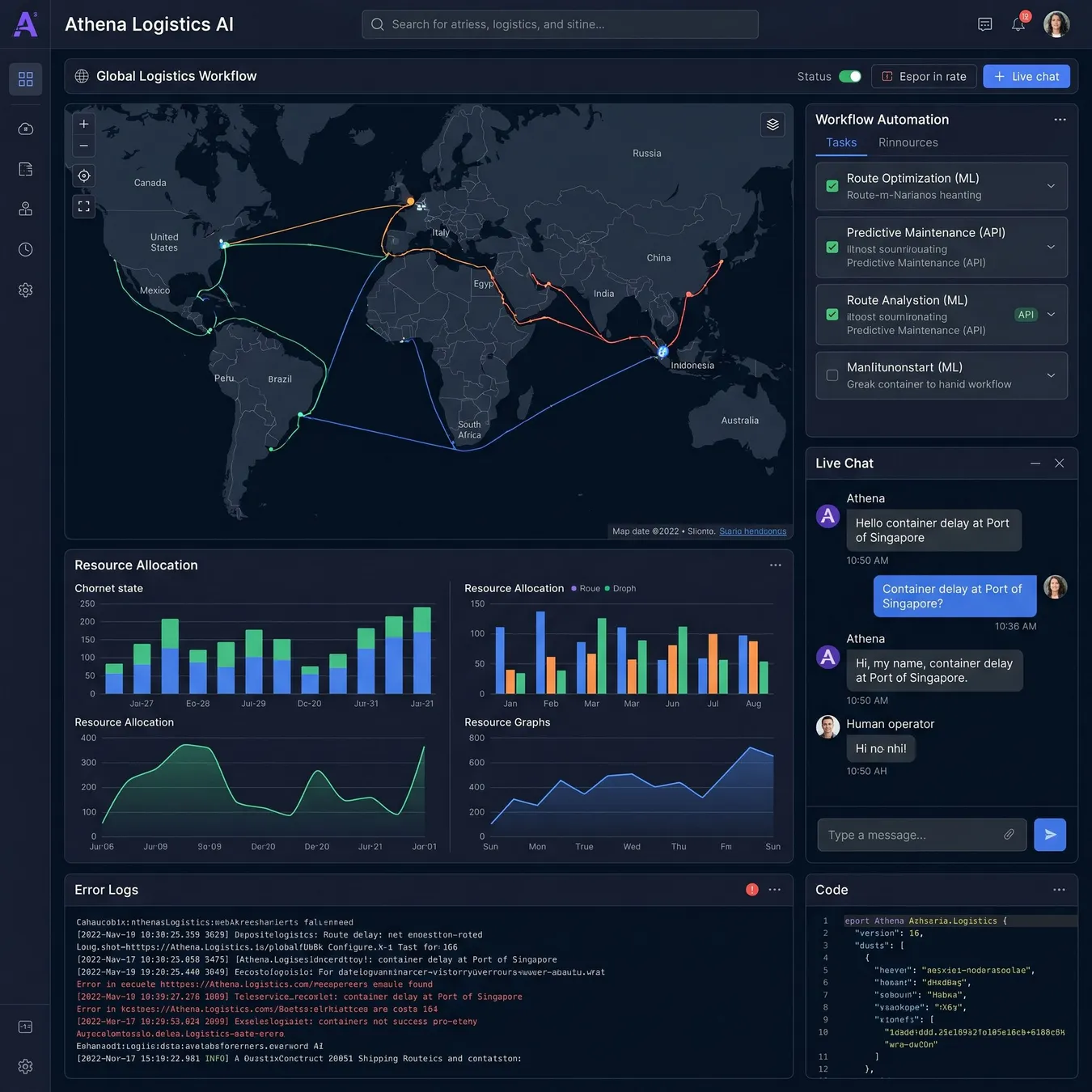Switch to the Tasks tab
Viewport: 1092px width, 1092px height.
click(x=841, y=142)
